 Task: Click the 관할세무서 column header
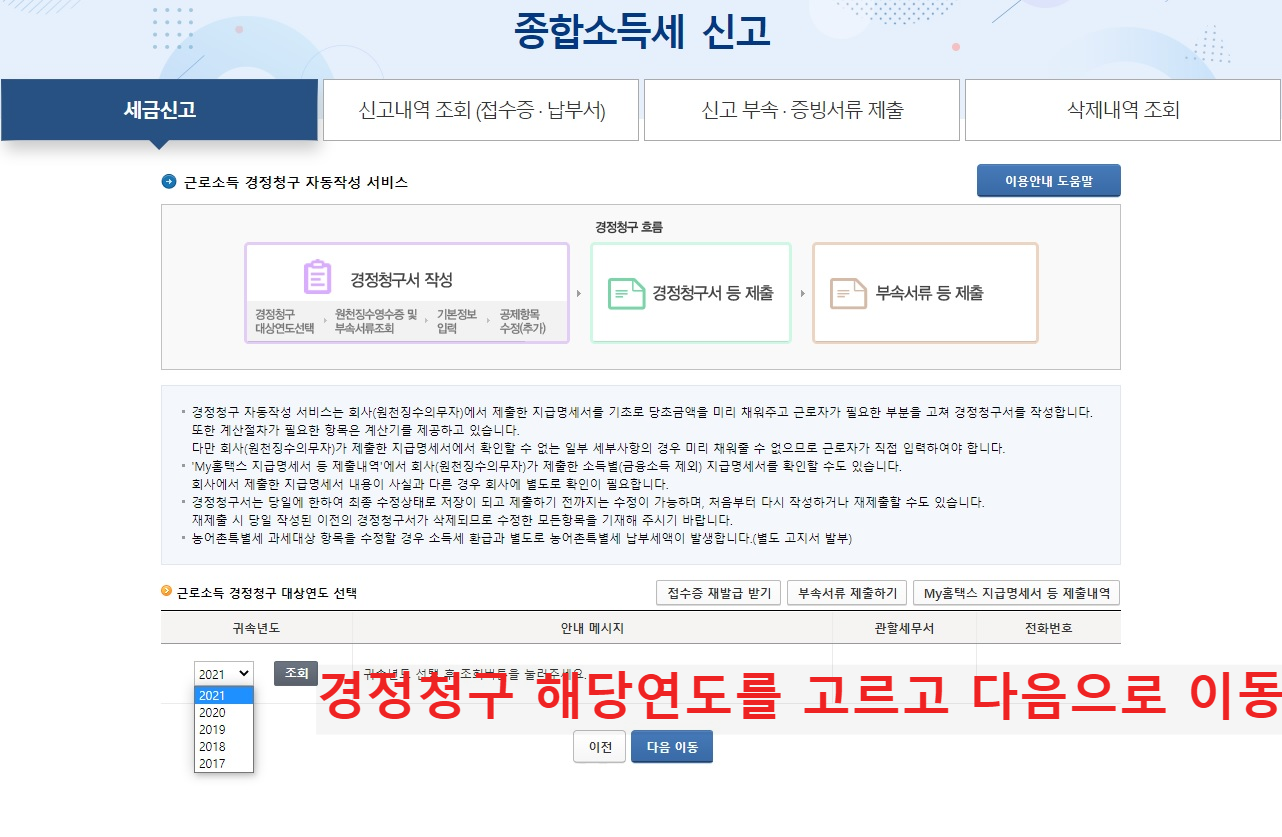pos(904,628)
